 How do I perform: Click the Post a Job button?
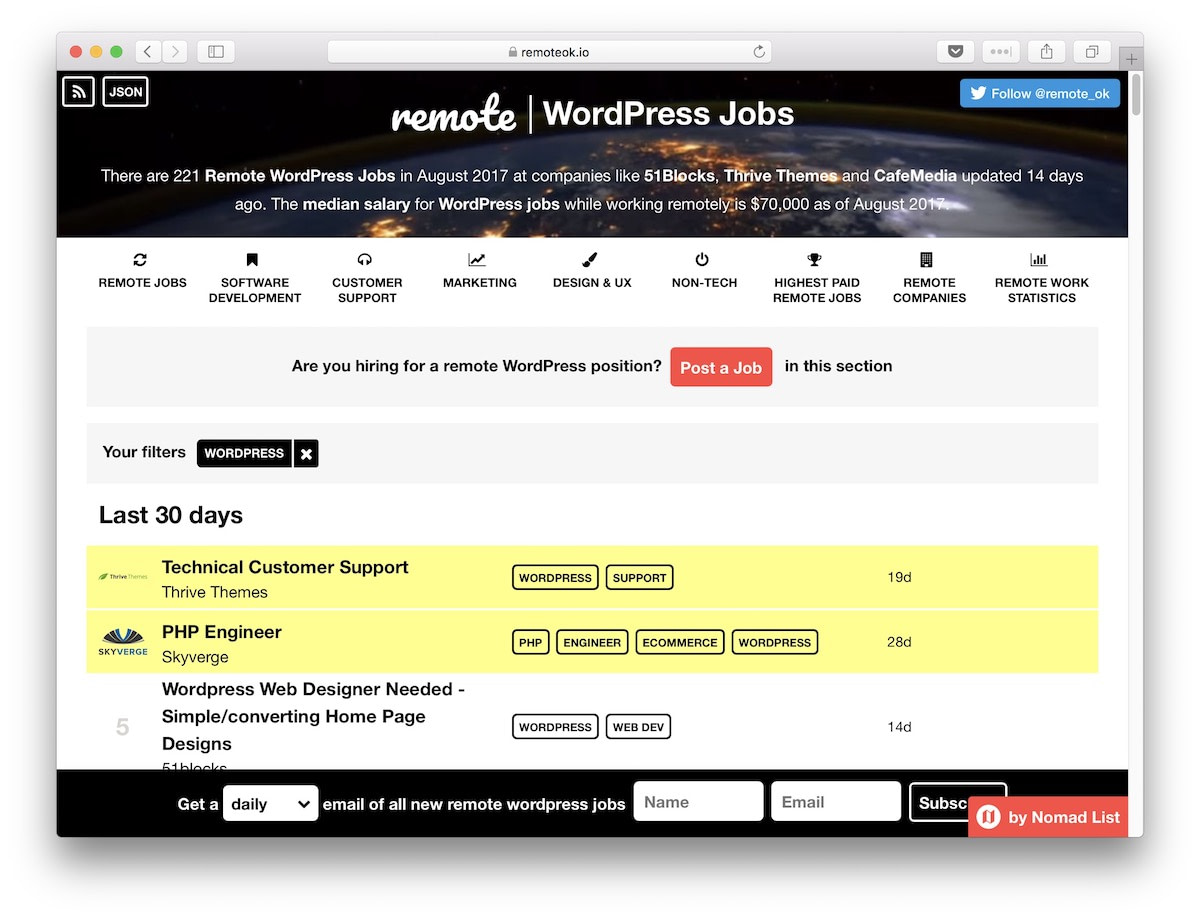721,367
